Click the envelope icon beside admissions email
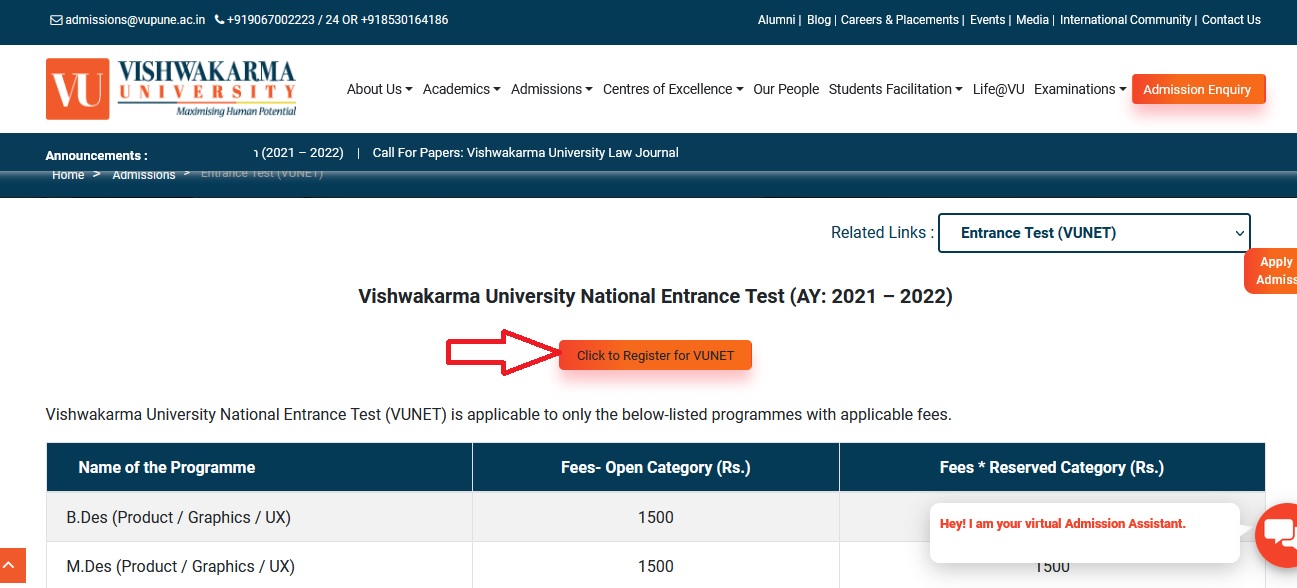The height and width of the screenshot is (588, 1297). 56,20
